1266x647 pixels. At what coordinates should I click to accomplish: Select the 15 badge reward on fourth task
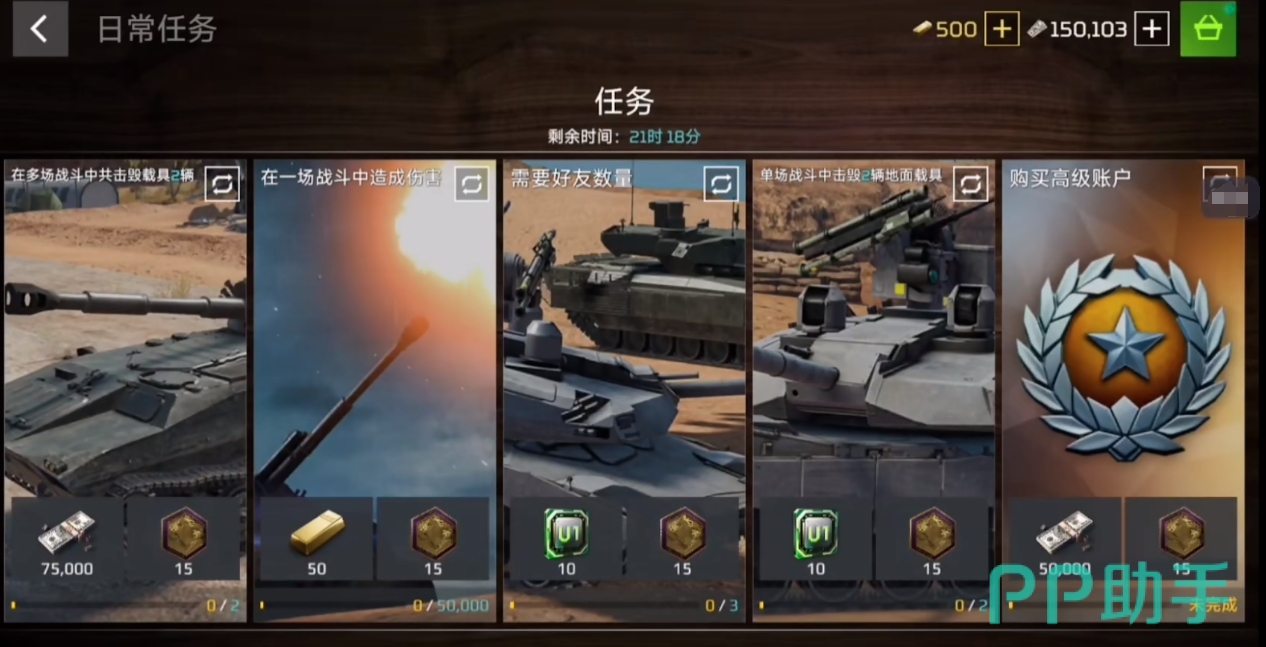(932, 539)
